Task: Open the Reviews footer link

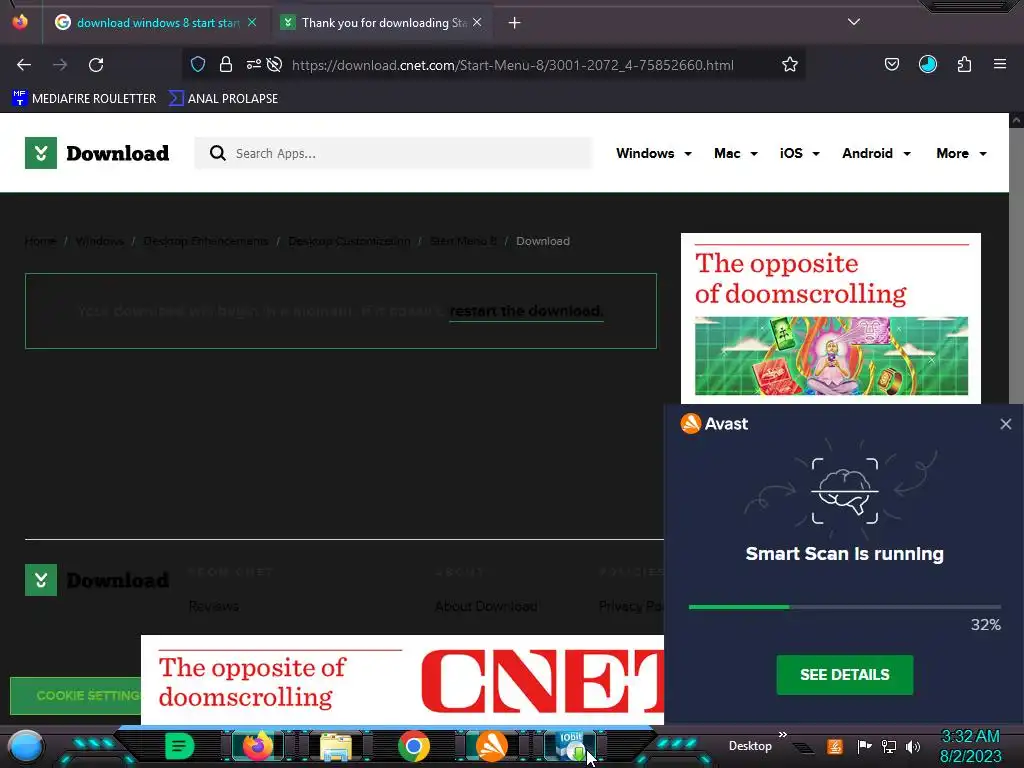Action: click(x=214, y=606)
